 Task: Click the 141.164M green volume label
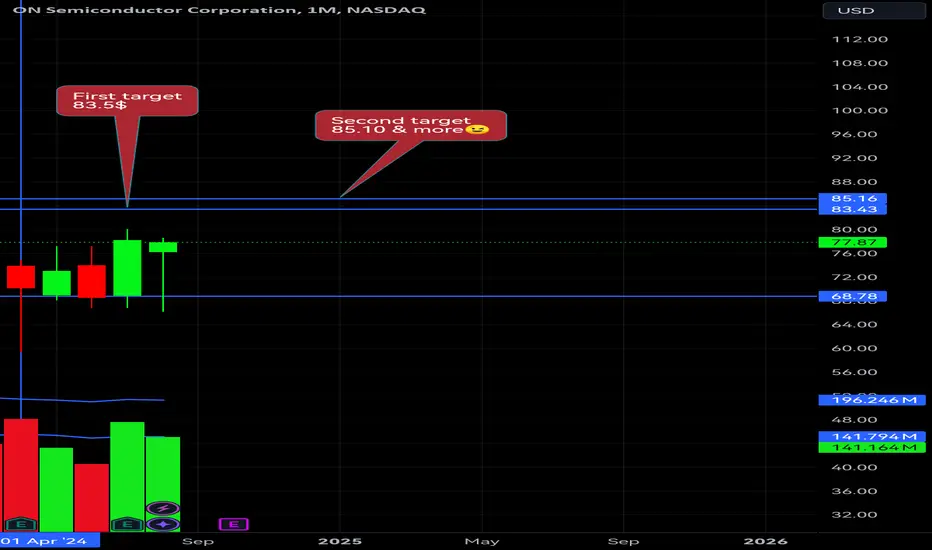[872, 447]
